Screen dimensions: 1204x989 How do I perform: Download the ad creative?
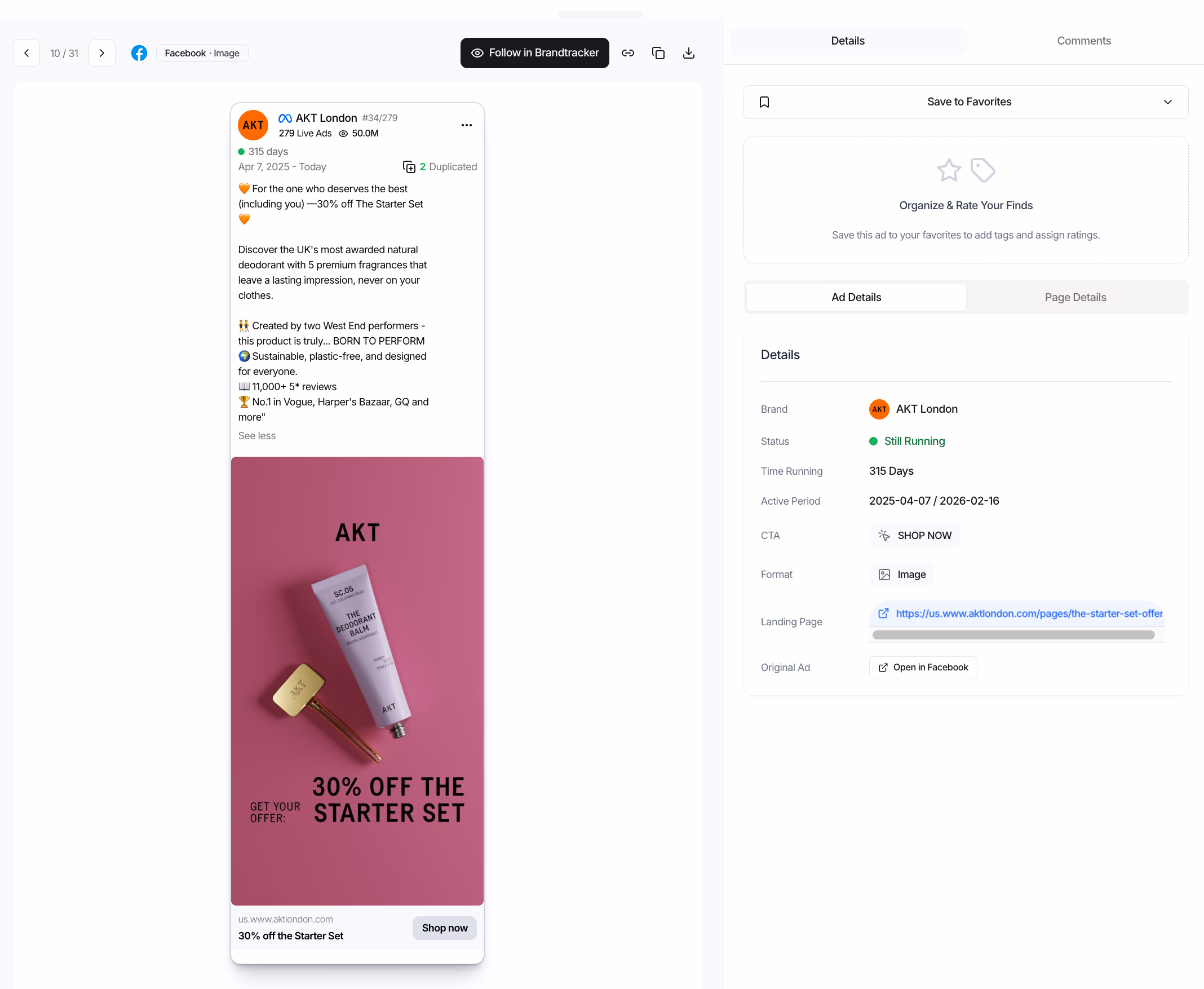pos(689,53)
